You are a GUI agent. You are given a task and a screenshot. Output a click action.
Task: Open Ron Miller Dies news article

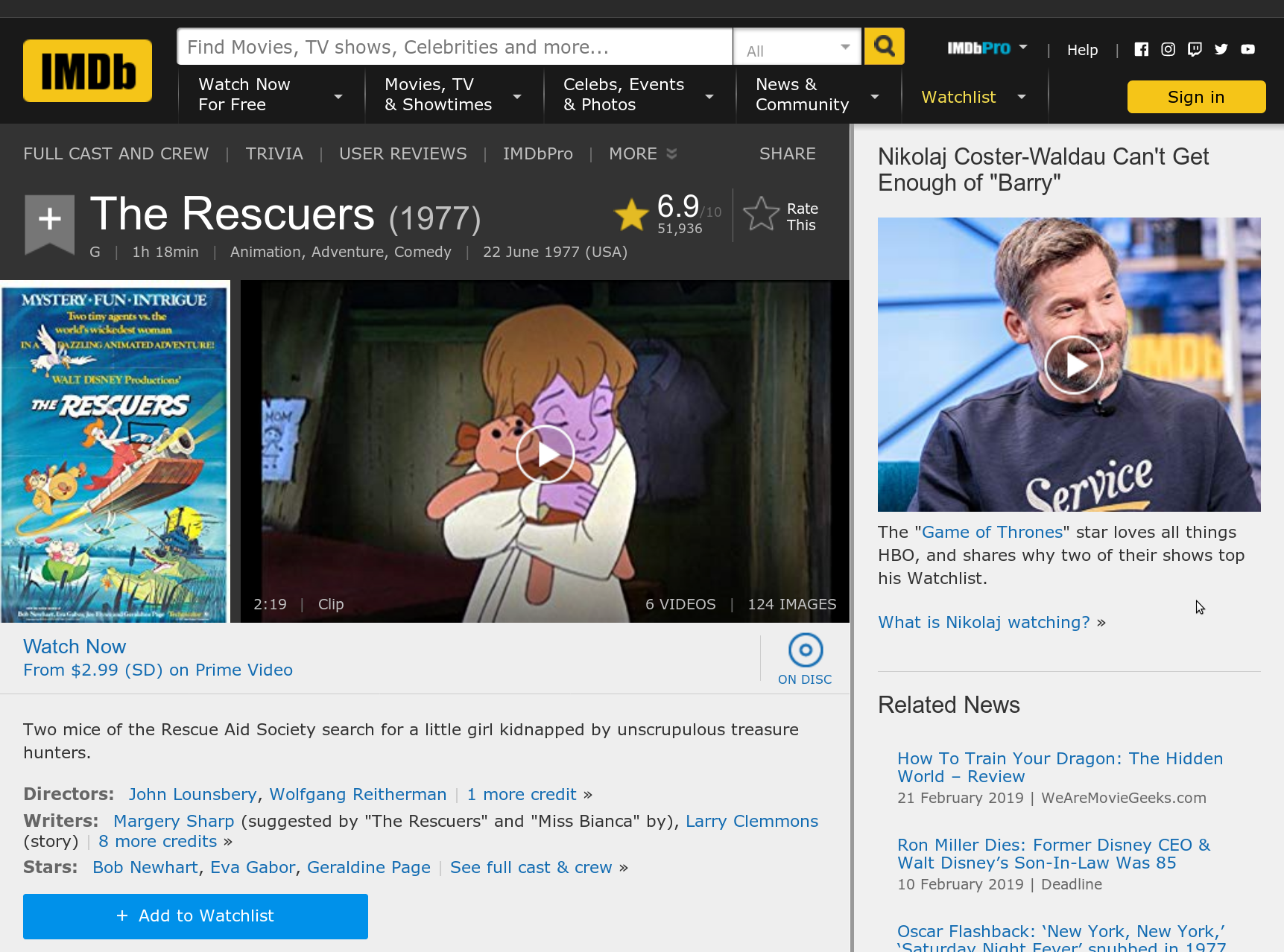(x=1054, y=854)
